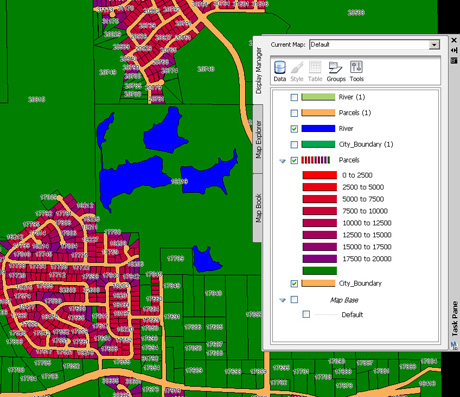This screenshot has width=460, height=397.
Task: Click the 10000 to 12500 range label
Action: [x=367, y=223]
